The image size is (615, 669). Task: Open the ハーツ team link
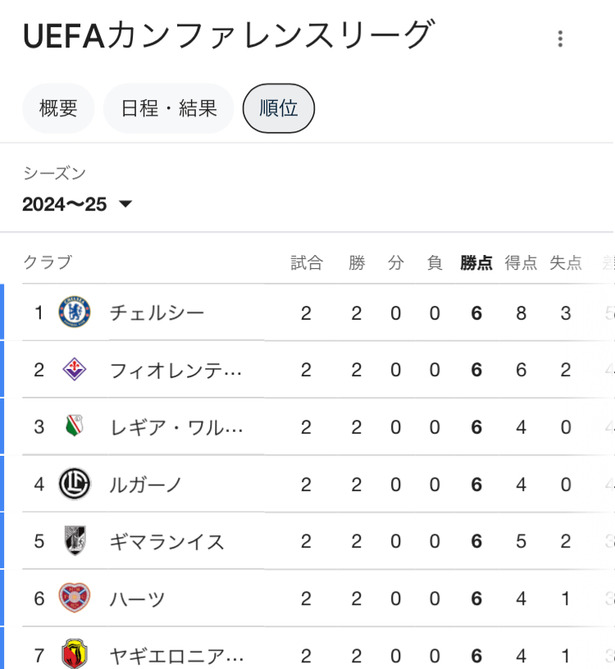coord(137,599)
